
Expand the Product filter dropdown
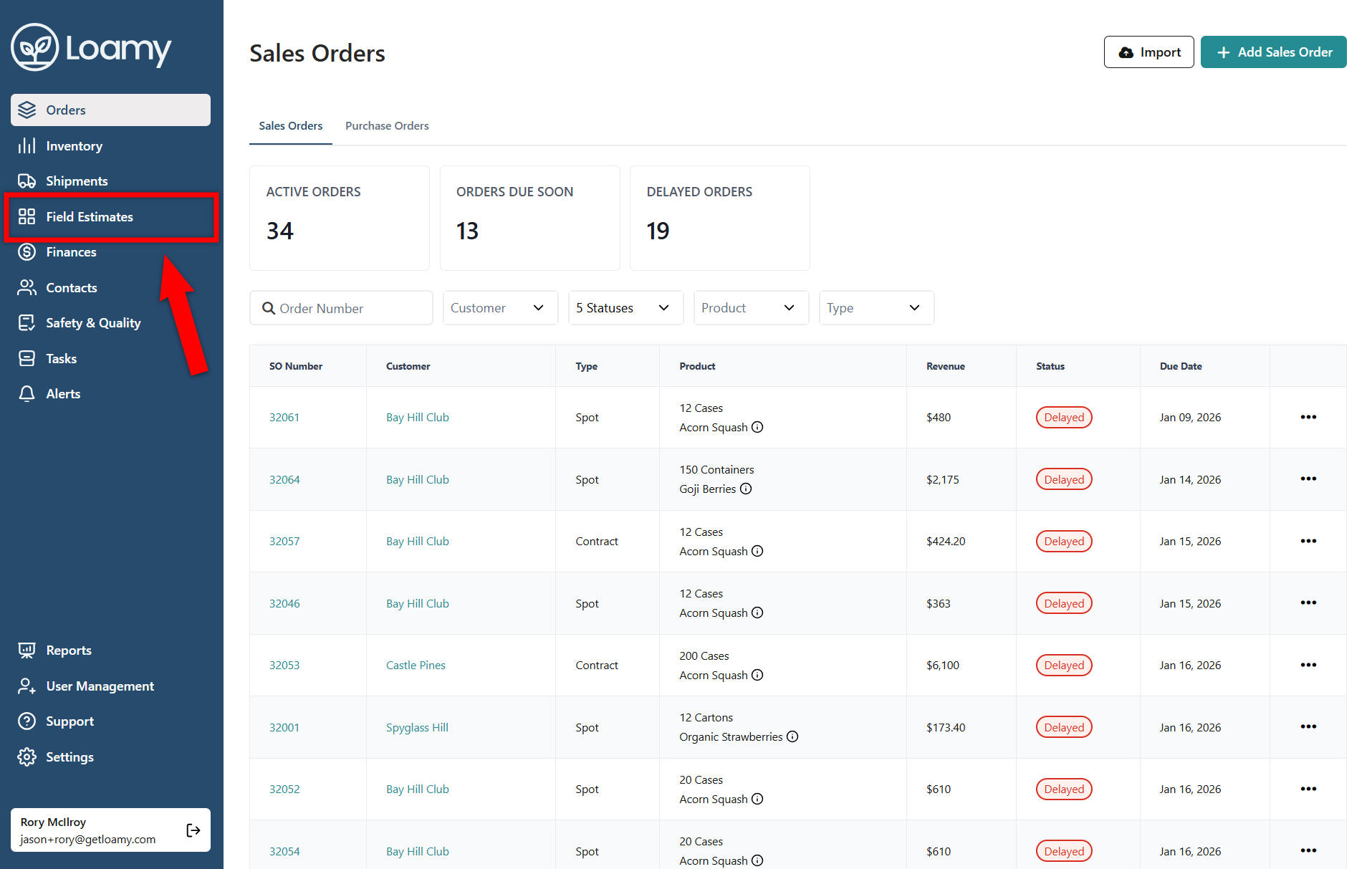[750, 307]
